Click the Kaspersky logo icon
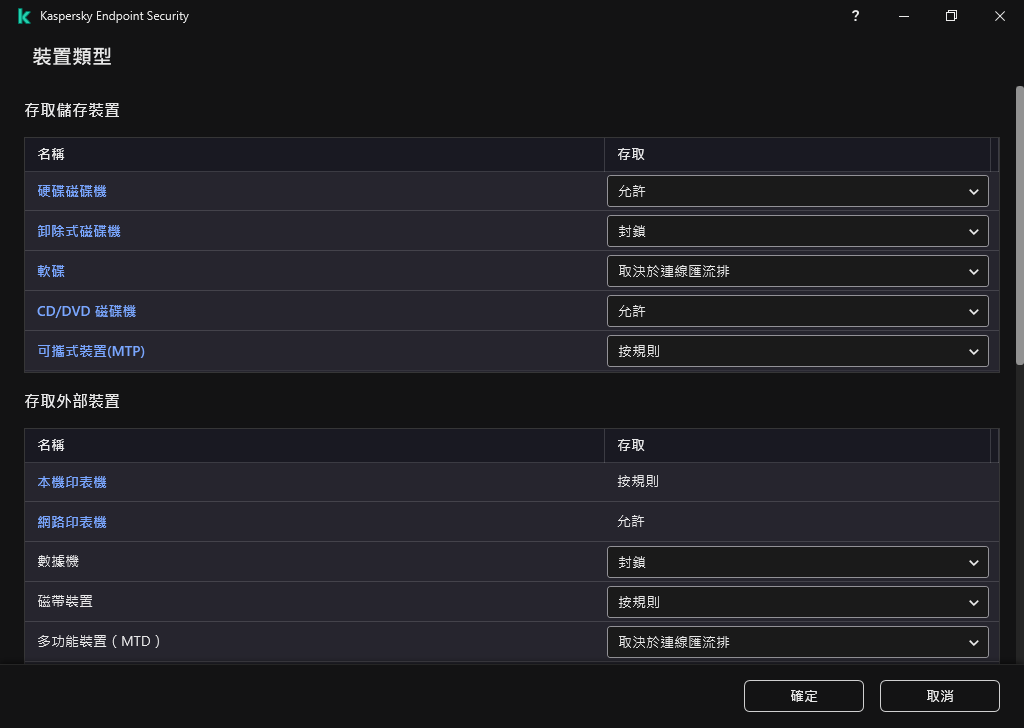Image resolution: width=1024 pixels, height=728 pixels. (24, 16)
